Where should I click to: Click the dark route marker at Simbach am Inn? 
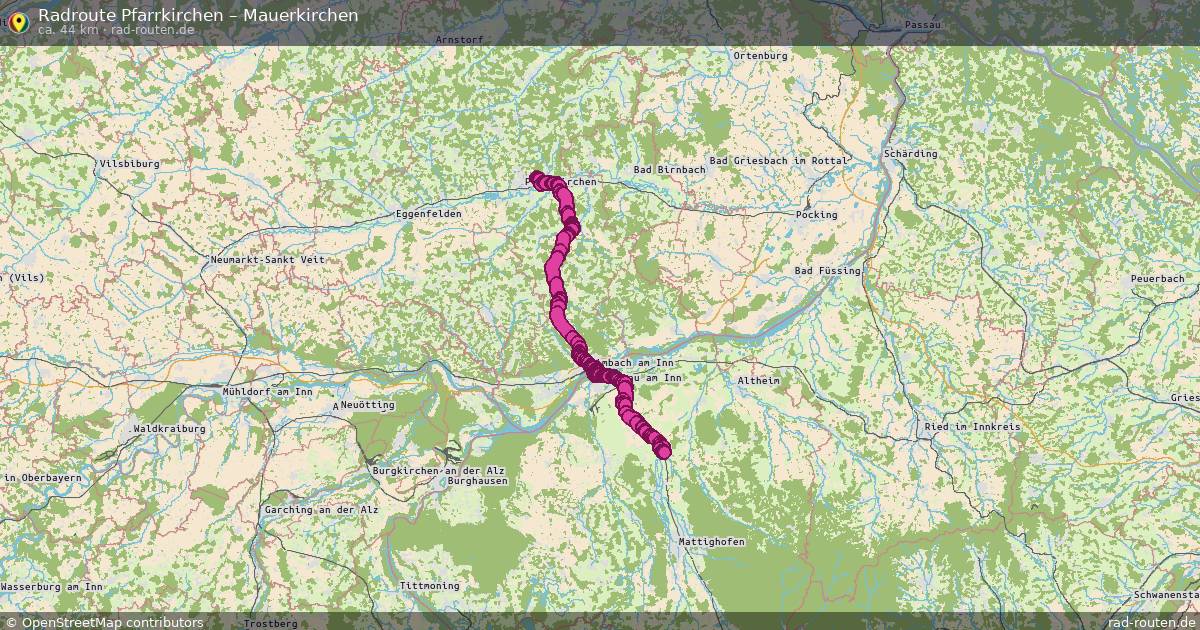[x=595, y=372]
